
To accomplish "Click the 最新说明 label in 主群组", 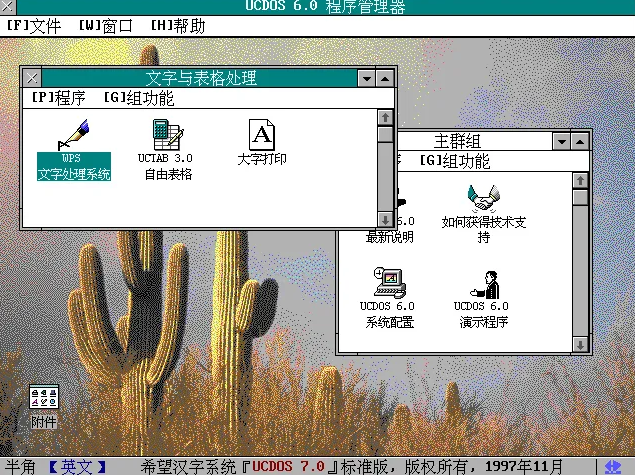I will click(x=390, y=237).
